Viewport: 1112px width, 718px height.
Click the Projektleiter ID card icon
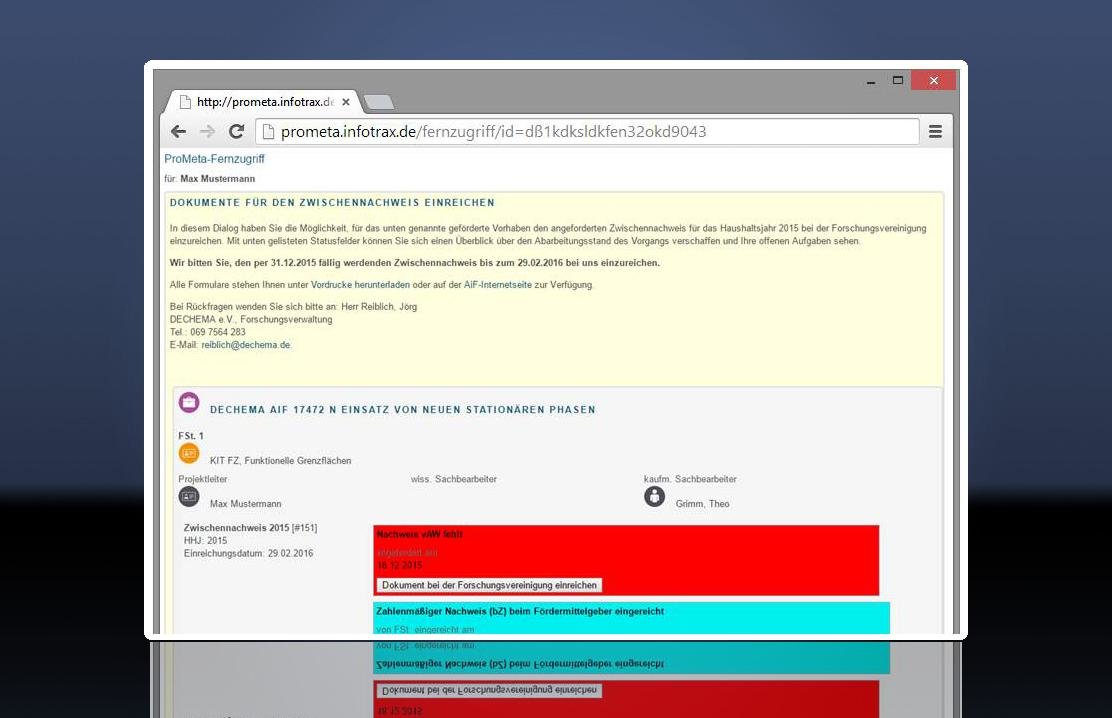click(189, 497)
